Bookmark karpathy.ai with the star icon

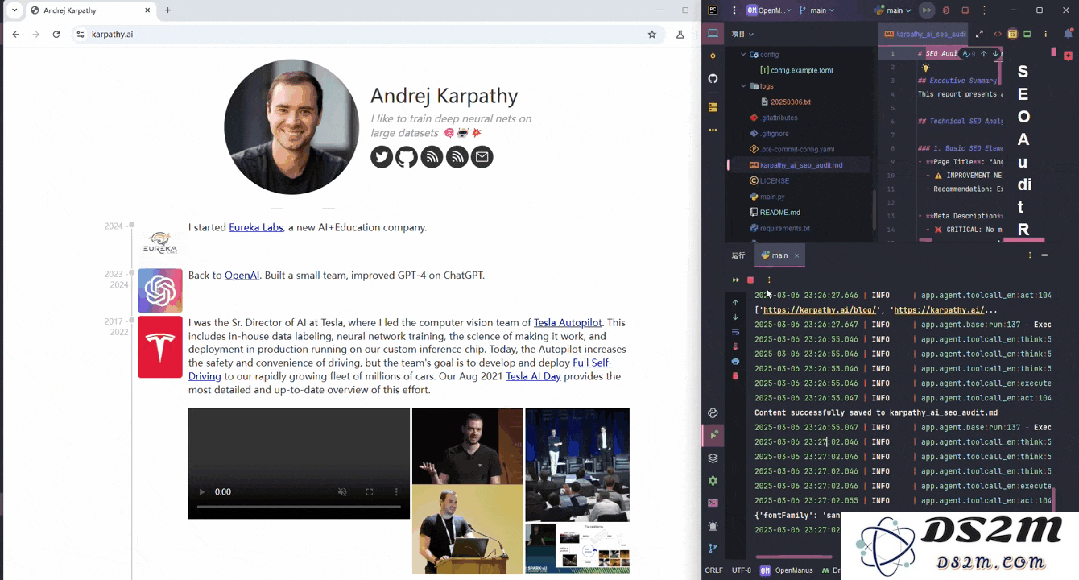point(652,34)
